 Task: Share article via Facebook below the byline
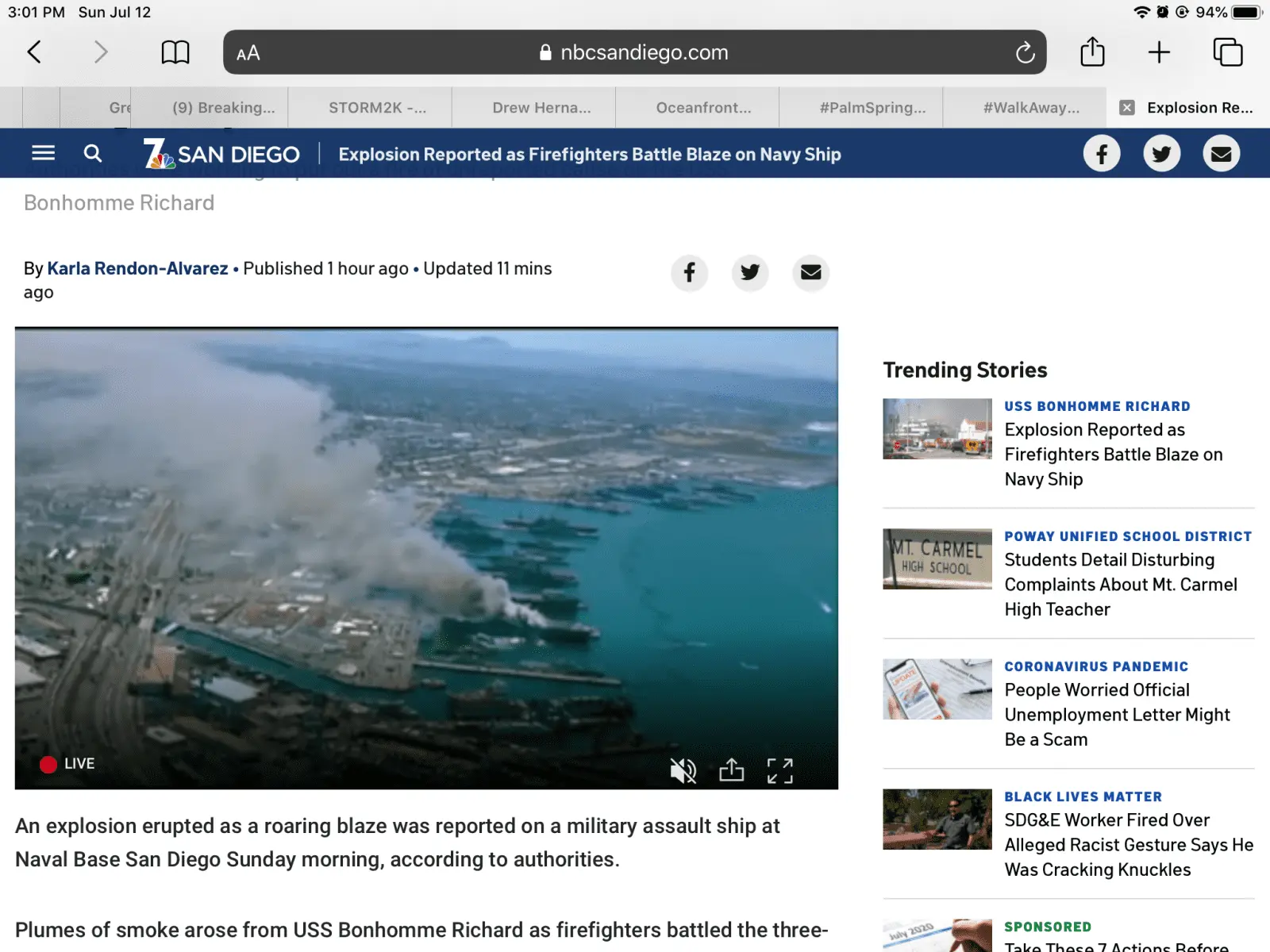pos(689,273)
